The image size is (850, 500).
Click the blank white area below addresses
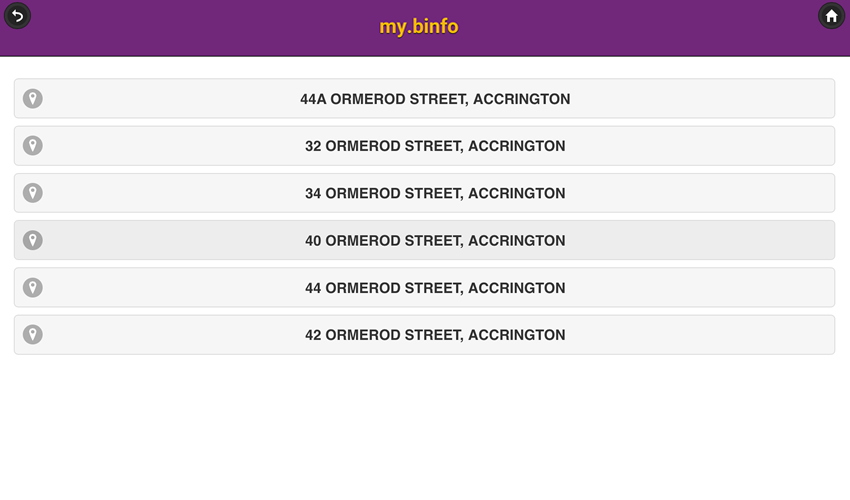(x=425, y=428)
